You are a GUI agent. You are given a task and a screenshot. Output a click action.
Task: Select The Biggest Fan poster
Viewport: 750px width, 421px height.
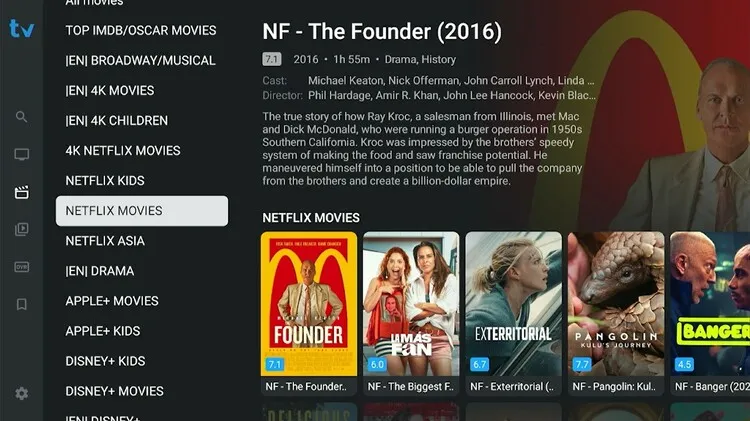coord(411,313)
